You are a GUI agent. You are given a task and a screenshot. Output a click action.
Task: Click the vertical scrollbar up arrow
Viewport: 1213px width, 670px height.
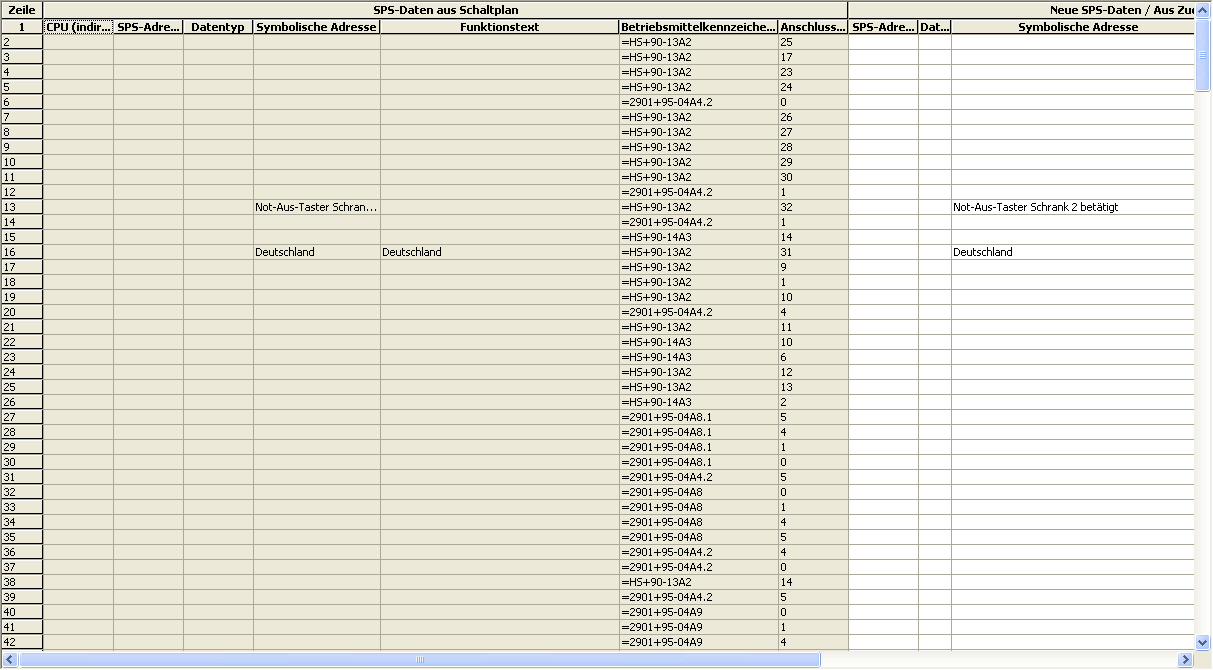point(1203,9)
